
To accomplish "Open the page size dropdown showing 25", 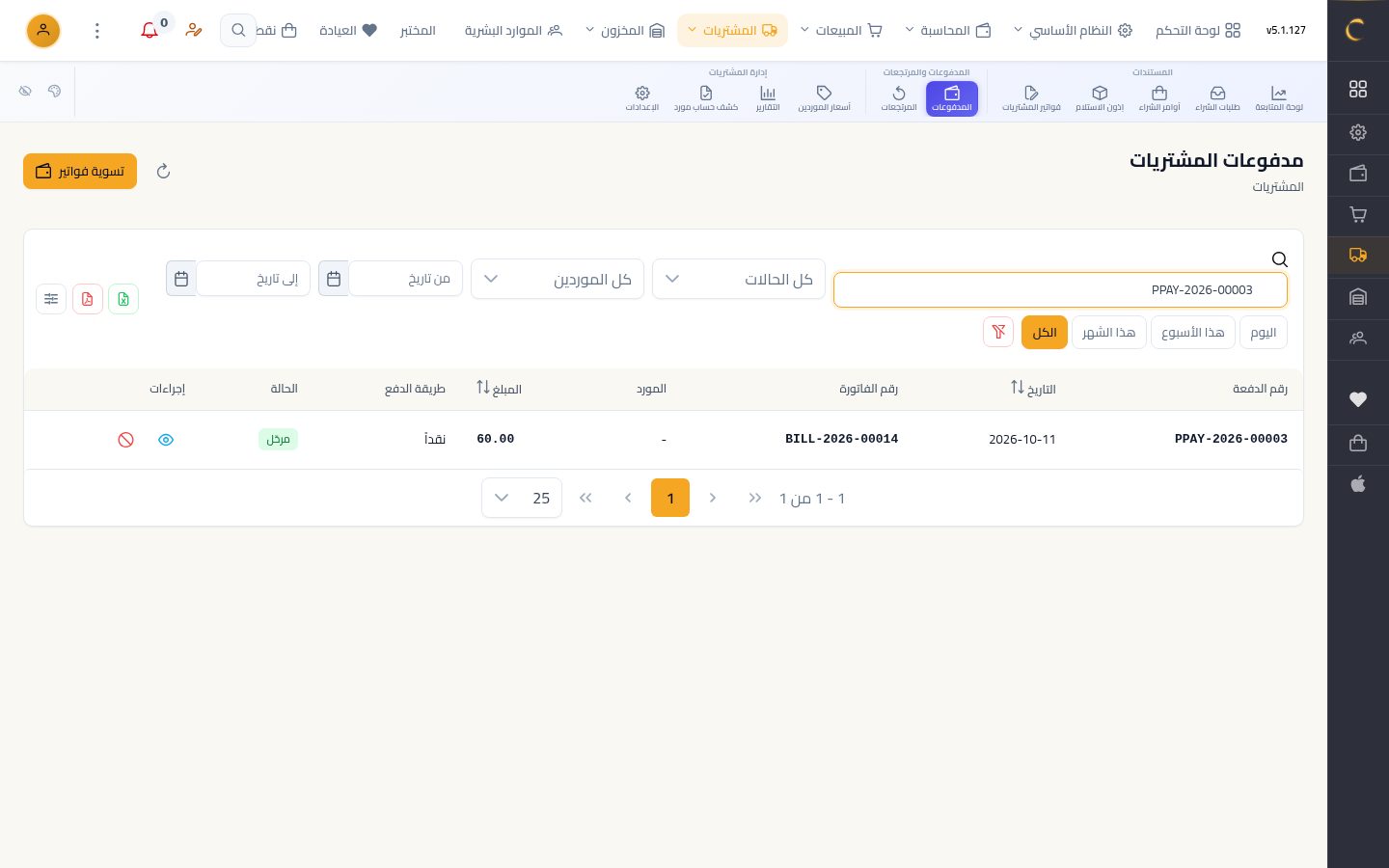I will click(522, 498).
